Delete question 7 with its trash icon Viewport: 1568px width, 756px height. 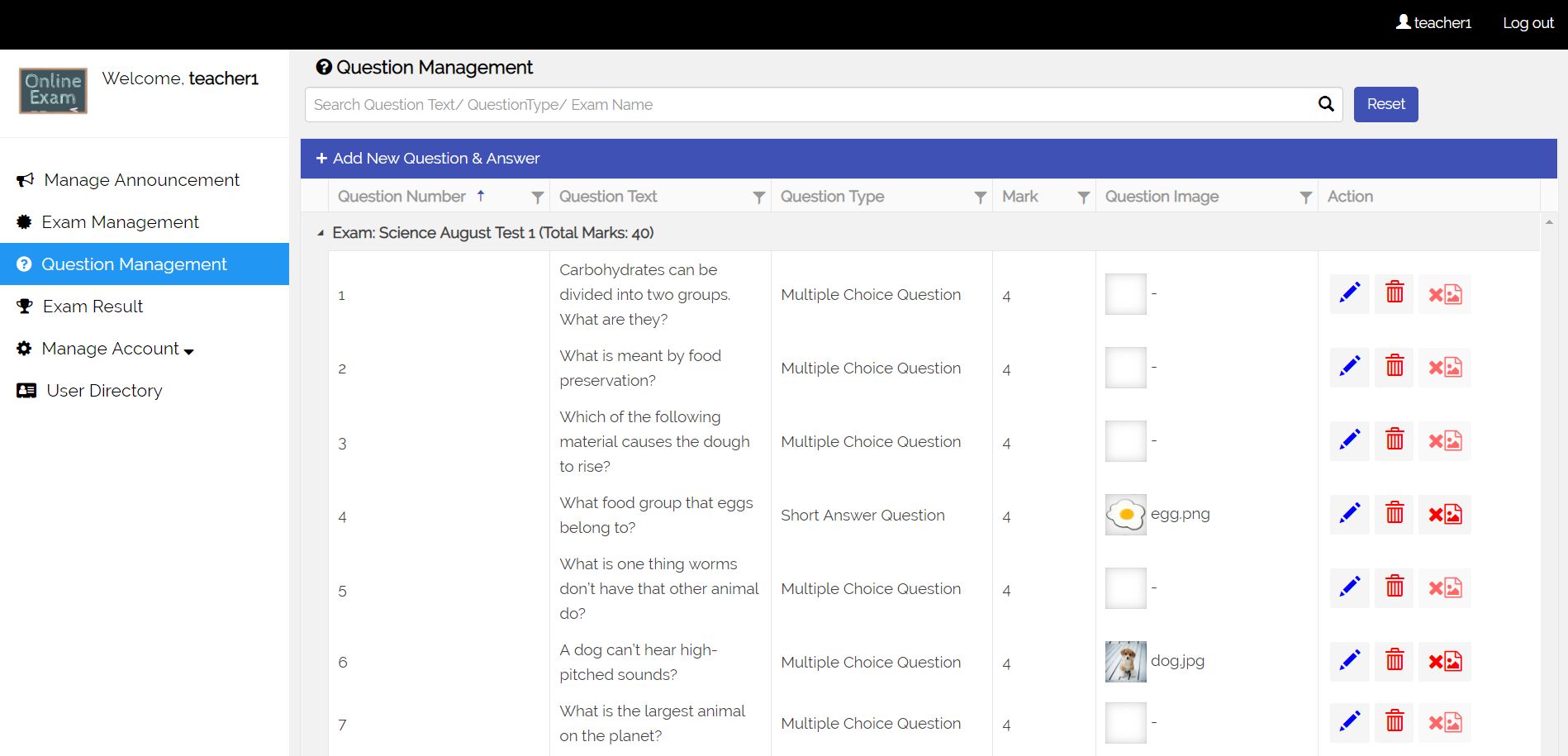coord(1395,722)
